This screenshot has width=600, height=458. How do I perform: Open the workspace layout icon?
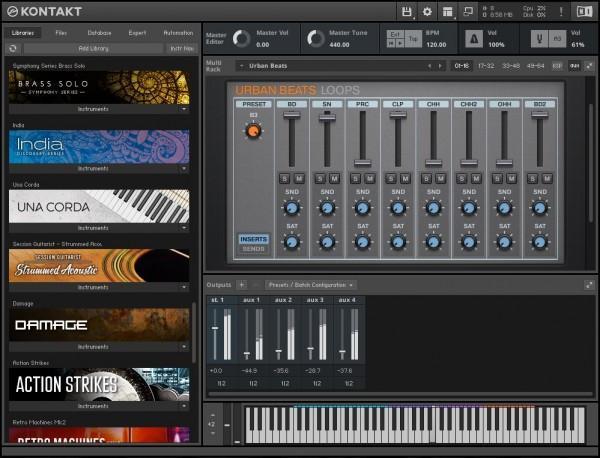(x=447, y=11)
